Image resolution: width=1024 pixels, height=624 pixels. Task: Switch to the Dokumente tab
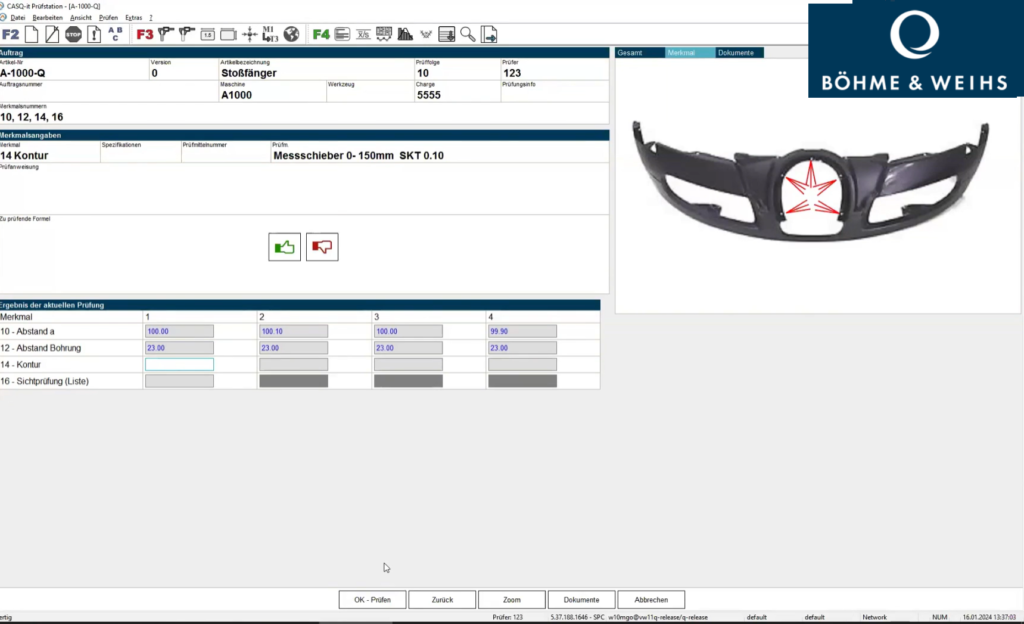pyautogui.click(x=735, y=52)
